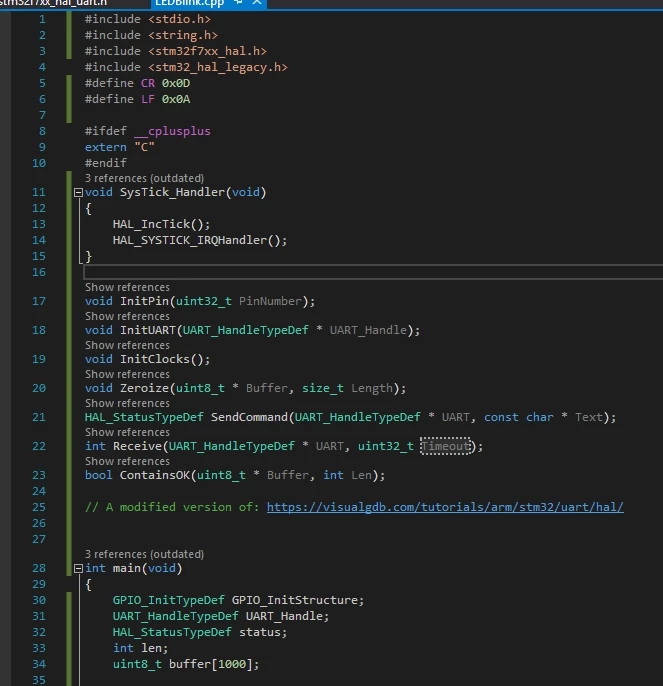Collapse the SysTick_Handler function block
The height and width of the screenshot is (686, 663).
(x=78, y=192)
